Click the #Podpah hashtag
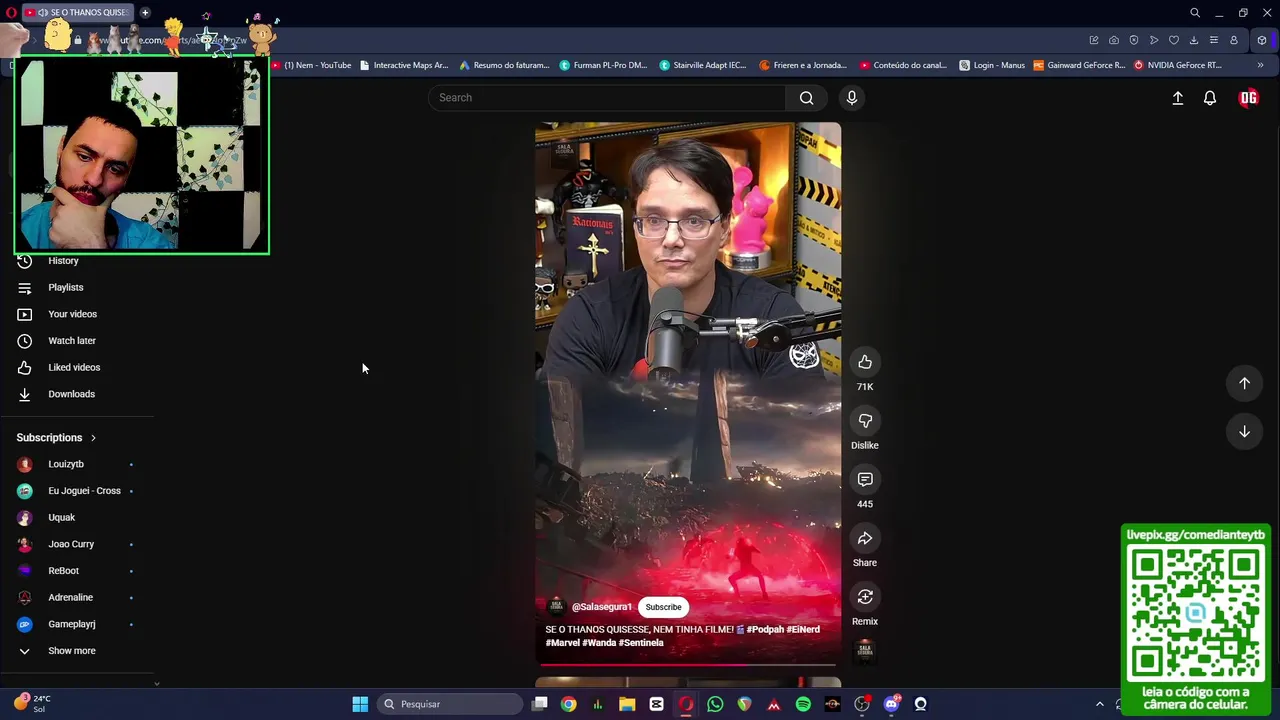Image resolution: width=1280 pixels, height=720 pixels. 765,629
